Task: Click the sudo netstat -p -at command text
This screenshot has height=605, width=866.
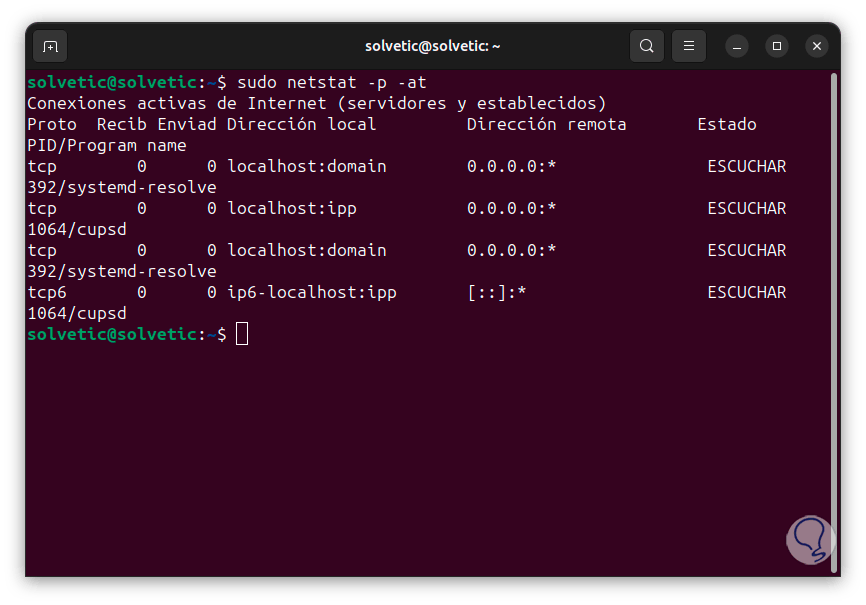Action: (331, 82)
